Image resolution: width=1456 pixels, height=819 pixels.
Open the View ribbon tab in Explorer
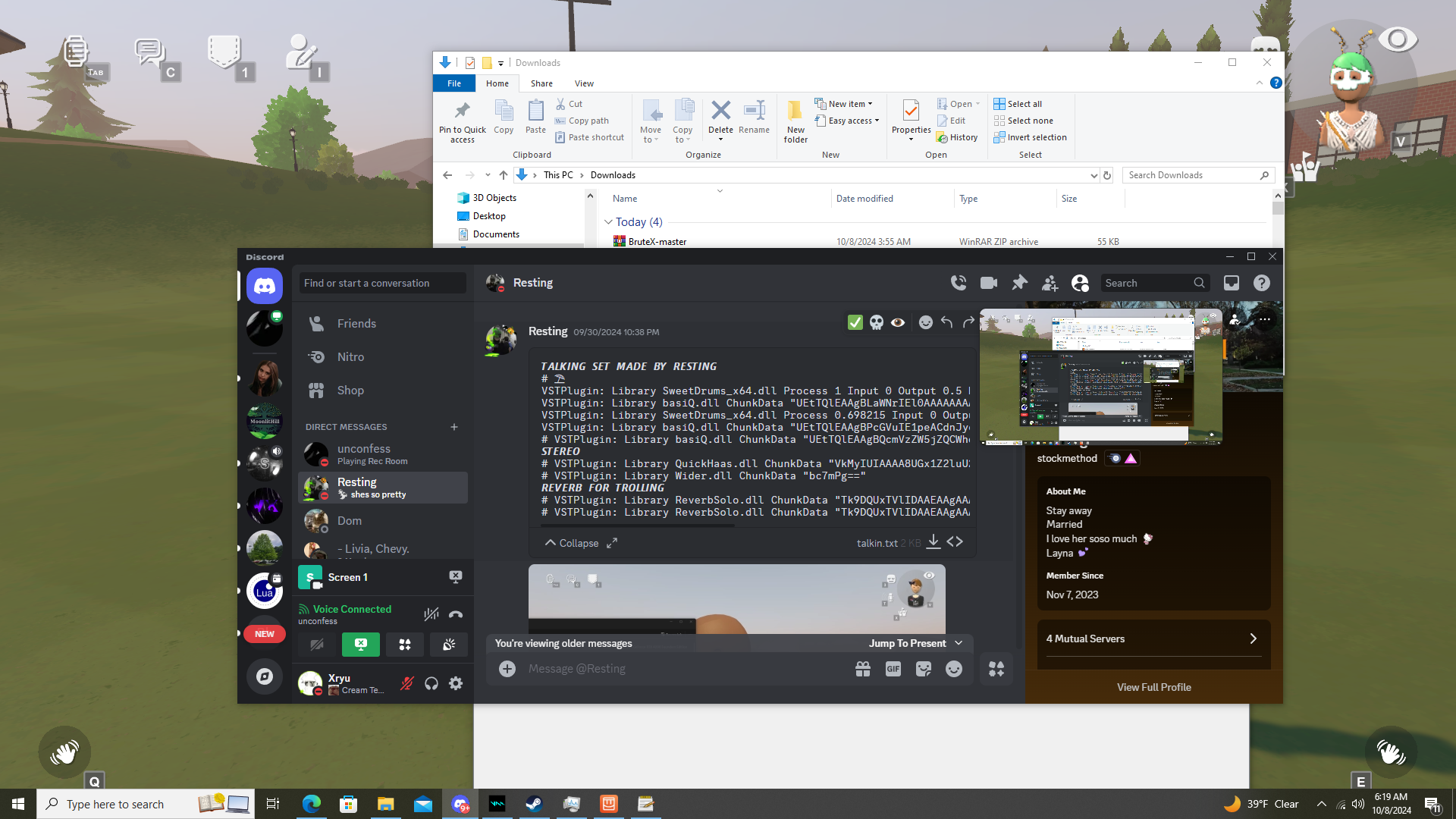tap(584, 83)
